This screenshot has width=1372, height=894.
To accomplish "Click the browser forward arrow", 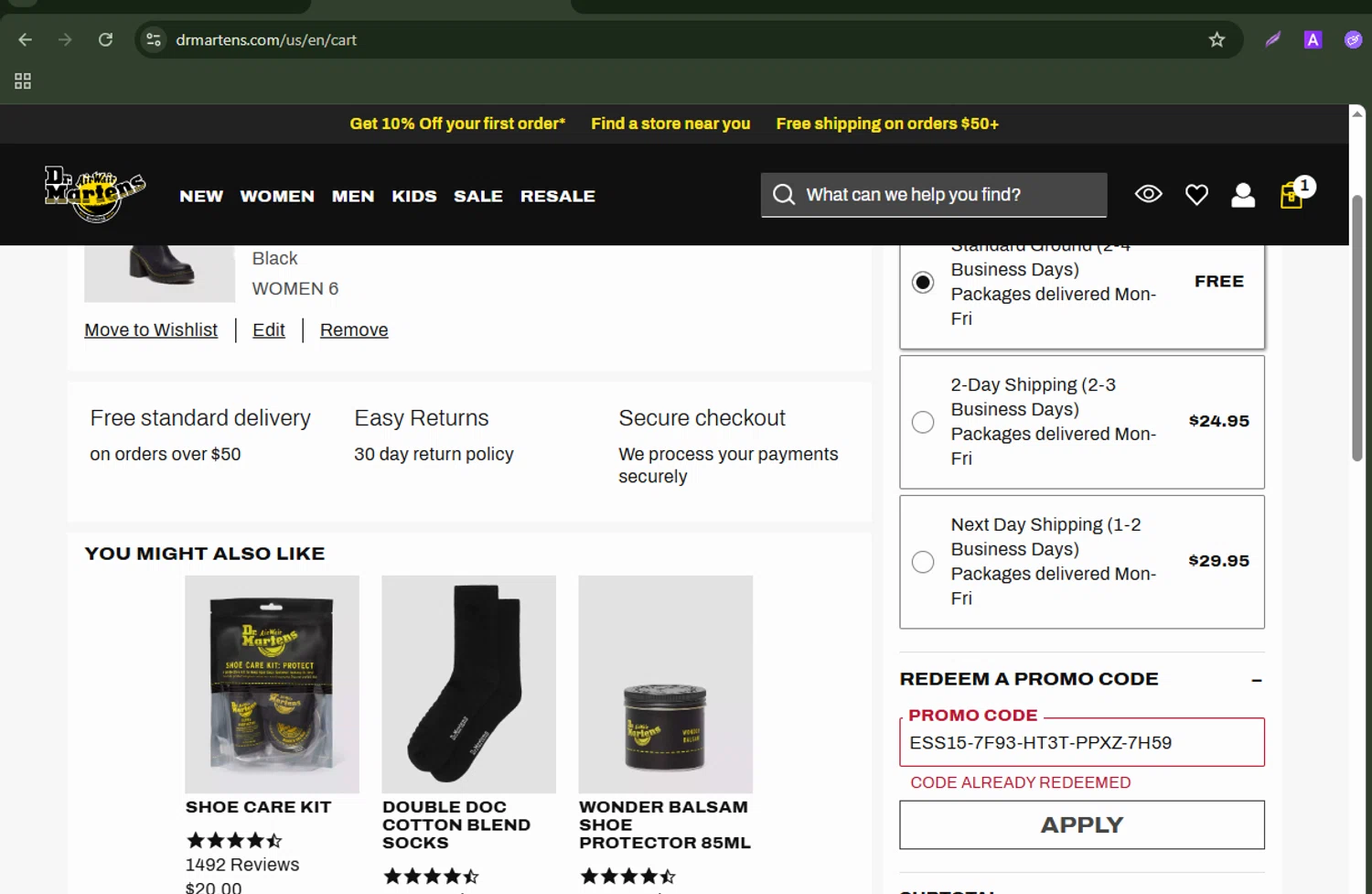I will [x=65, y=39].
